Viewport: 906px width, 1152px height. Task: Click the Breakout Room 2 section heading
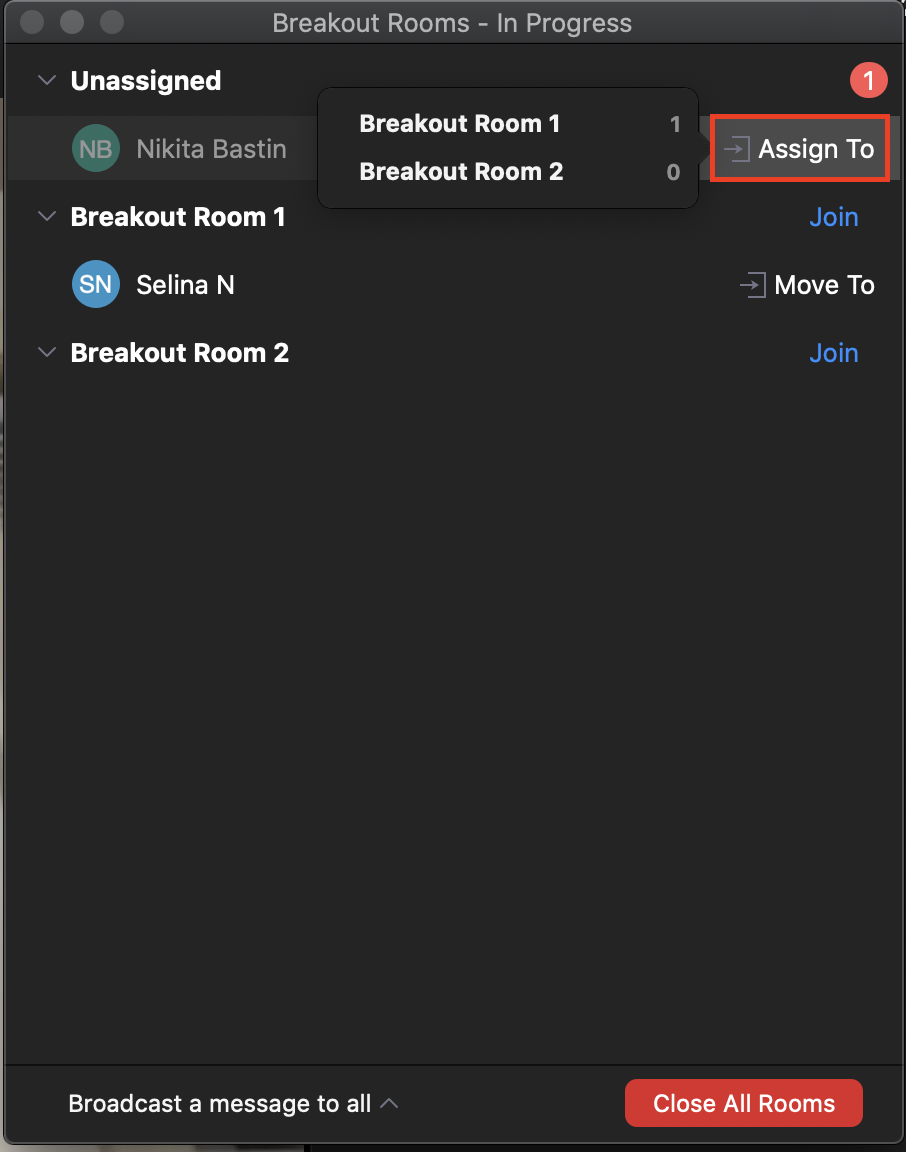(x=179, y=353)
